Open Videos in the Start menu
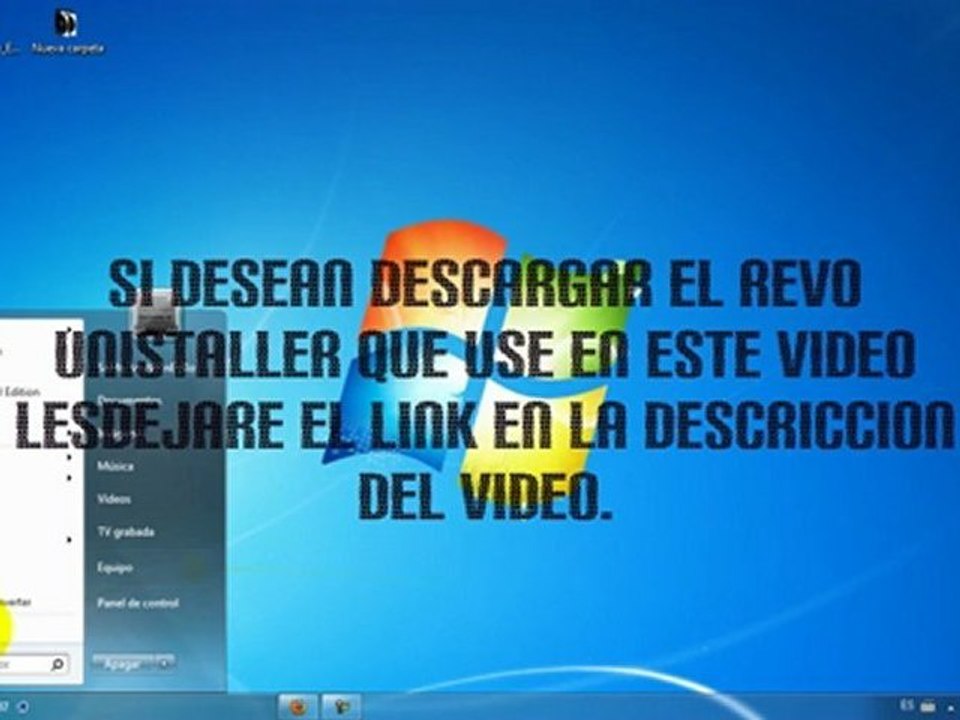The width and height of the screenshot is (960, 720). coord(114,499)
